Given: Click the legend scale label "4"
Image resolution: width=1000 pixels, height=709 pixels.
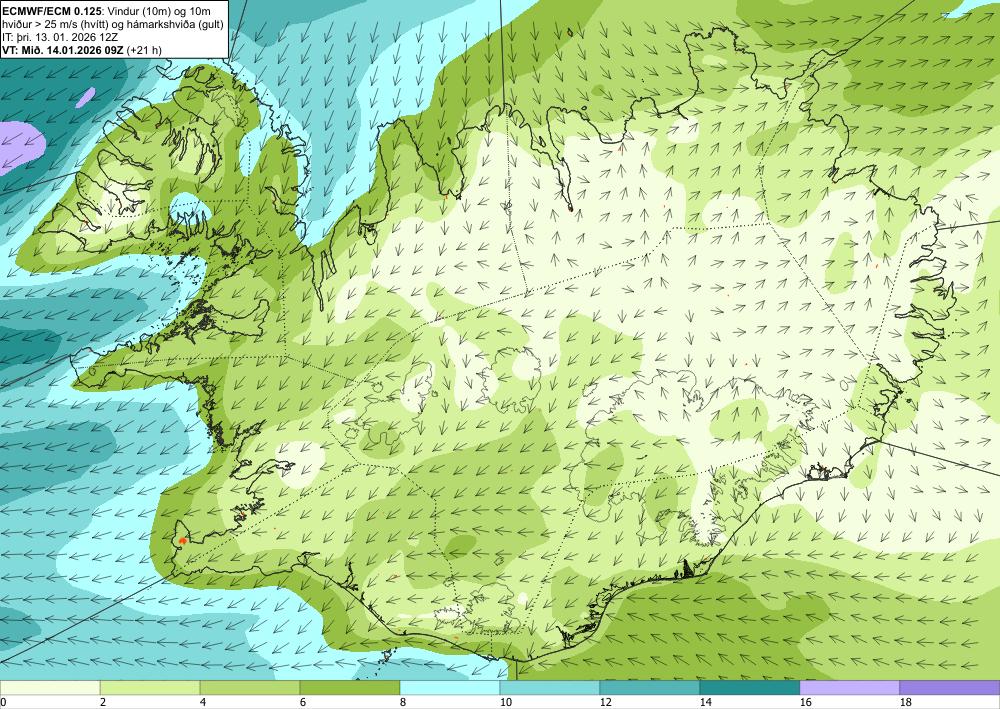Looking at the screenshot, I should coord(203,702).
